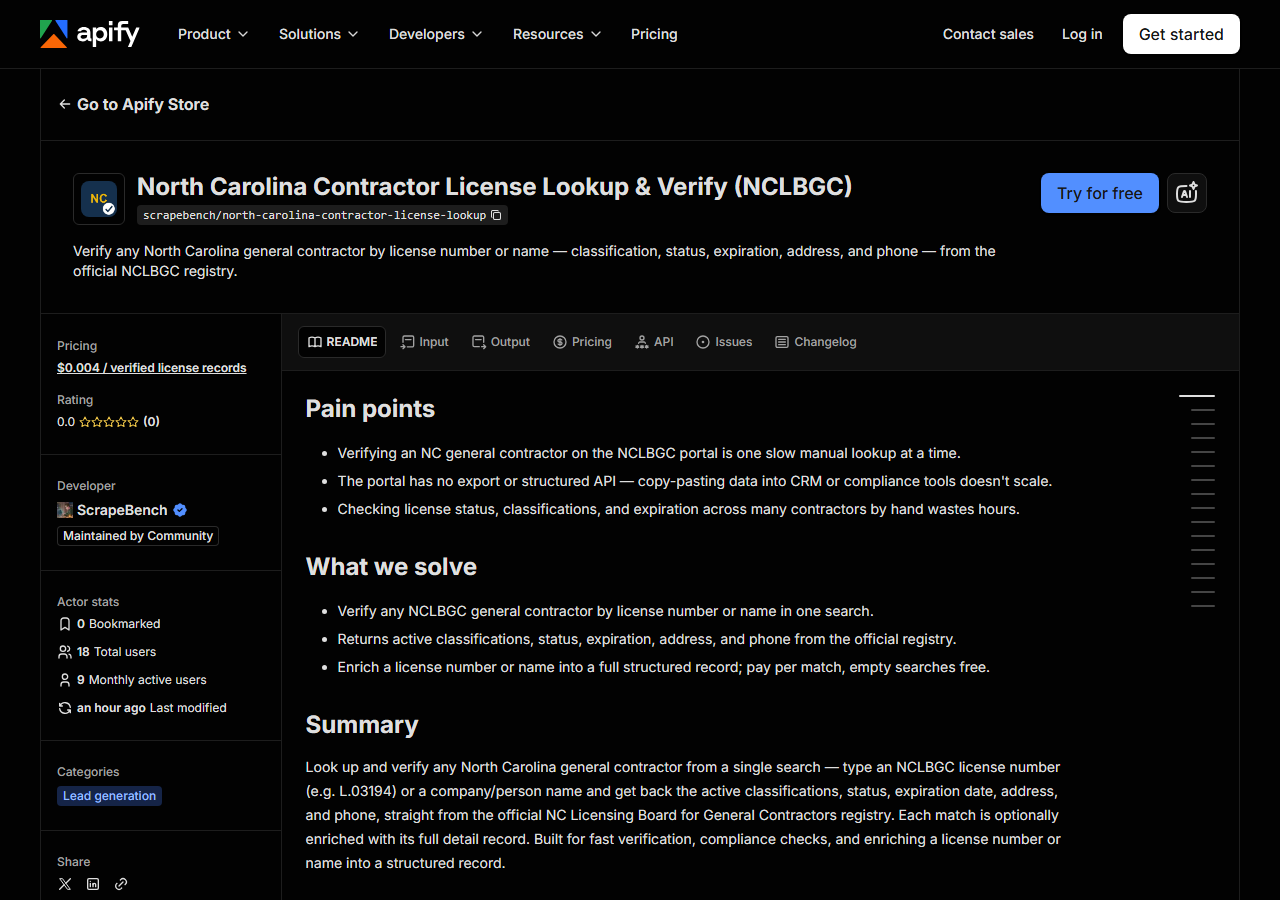Click the $0.004 / verified license records link
The width and height of the screenshot is (1280, 900).
152,368
